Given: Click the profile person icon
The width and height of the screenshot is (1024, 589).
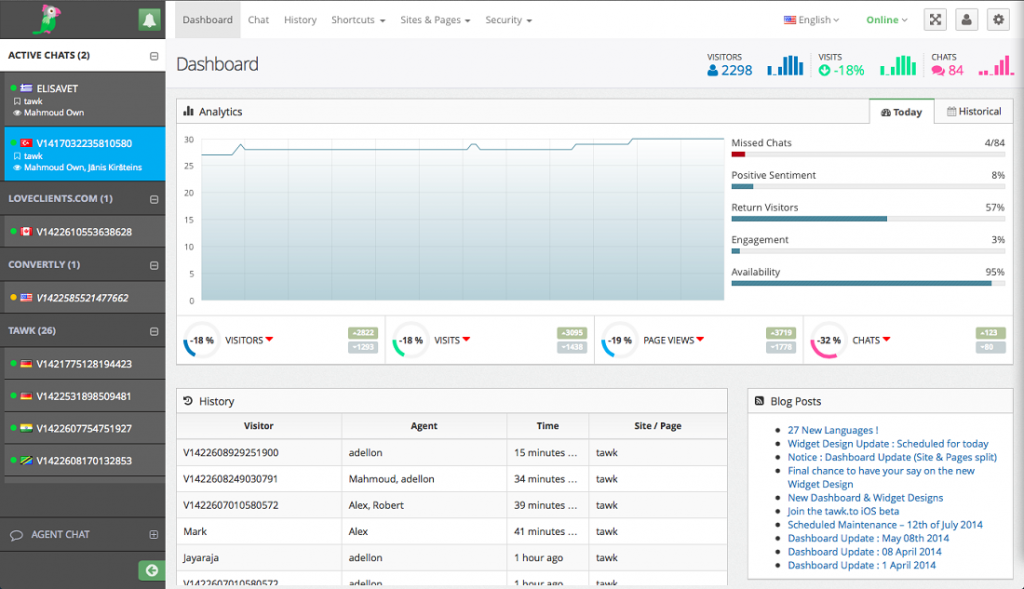Looking at the screenshot, I should [966, 19].
